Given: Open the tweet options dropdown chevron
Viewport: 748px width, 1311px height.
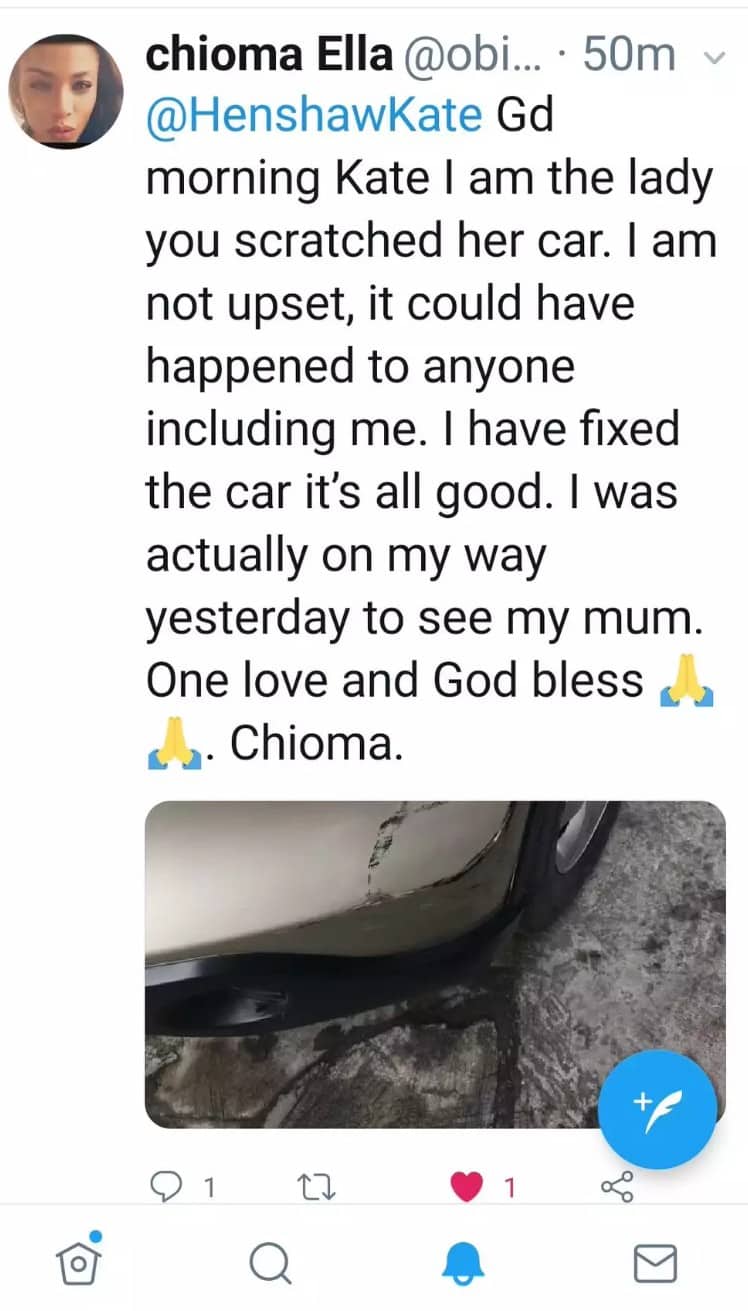Looking at the screenshot, I should (713, 56).
